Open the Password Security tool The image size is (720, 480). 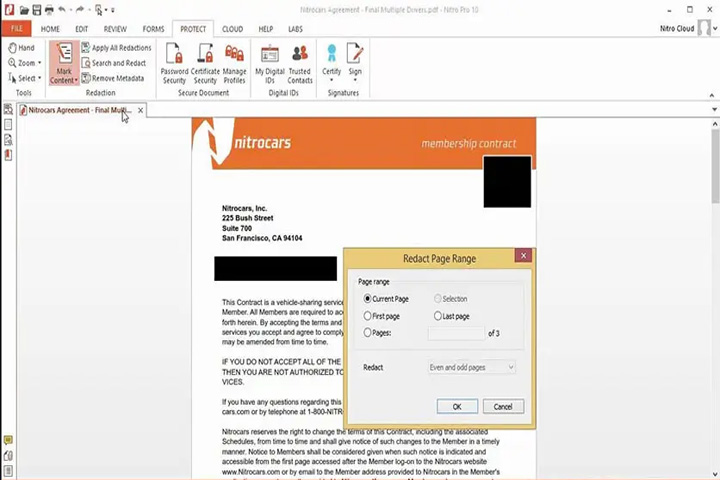point(174,63)
